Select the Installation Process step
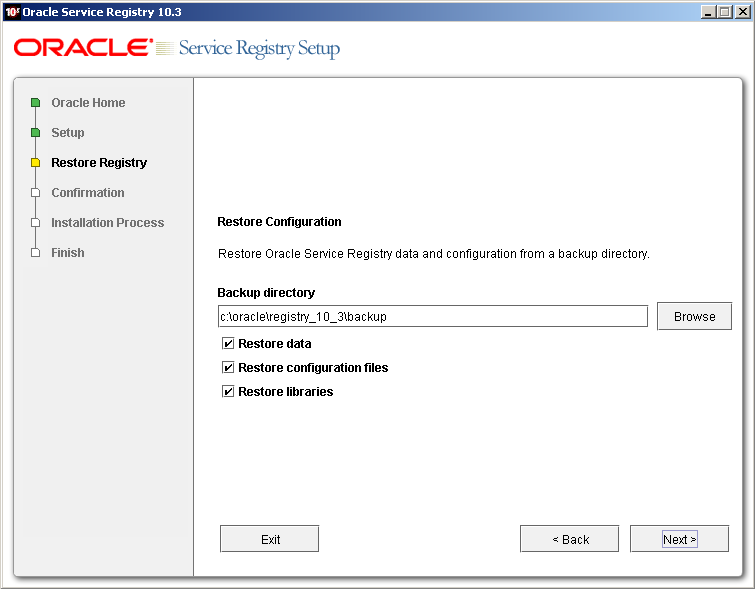The width and height of the screenshot is (755, 589). pos(107,223)
